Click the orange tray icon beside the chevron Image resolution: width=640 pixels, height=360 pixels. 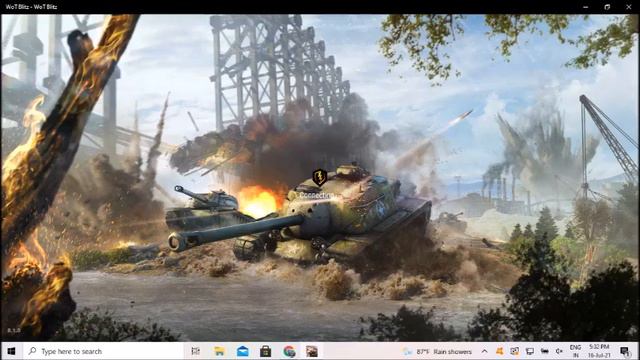point(499,351)
